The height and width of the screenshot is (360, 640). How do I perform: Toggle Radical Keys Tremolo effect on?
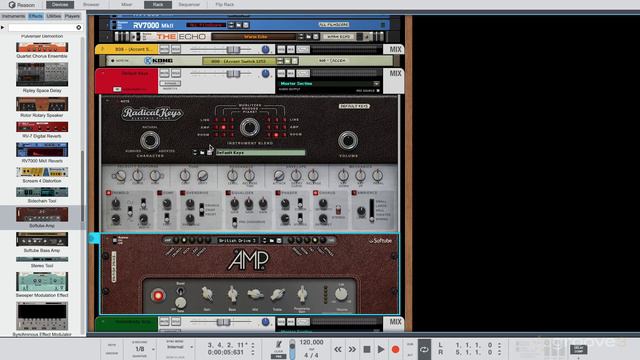click(x=109, y=193)
